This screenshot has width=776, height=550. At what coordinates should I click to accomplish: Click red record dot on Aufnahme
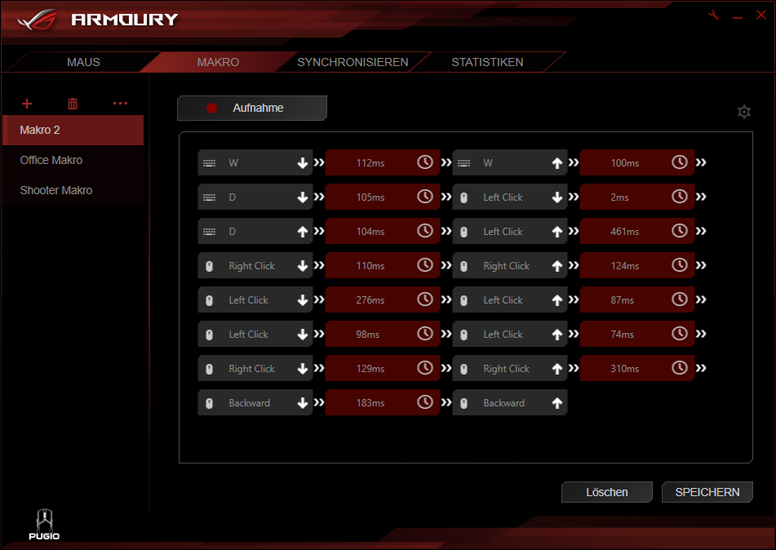click(x=212, y=108)
